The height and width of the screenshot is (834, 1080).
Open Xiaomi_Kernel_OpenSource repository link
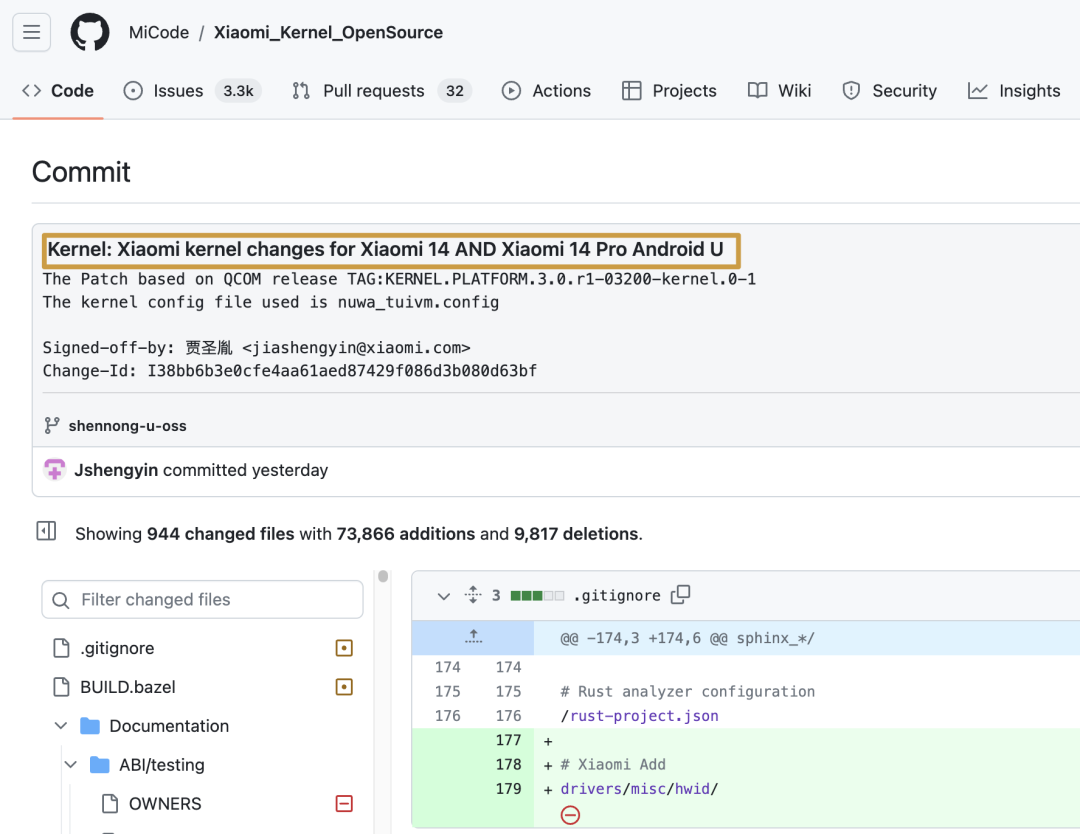329,32
